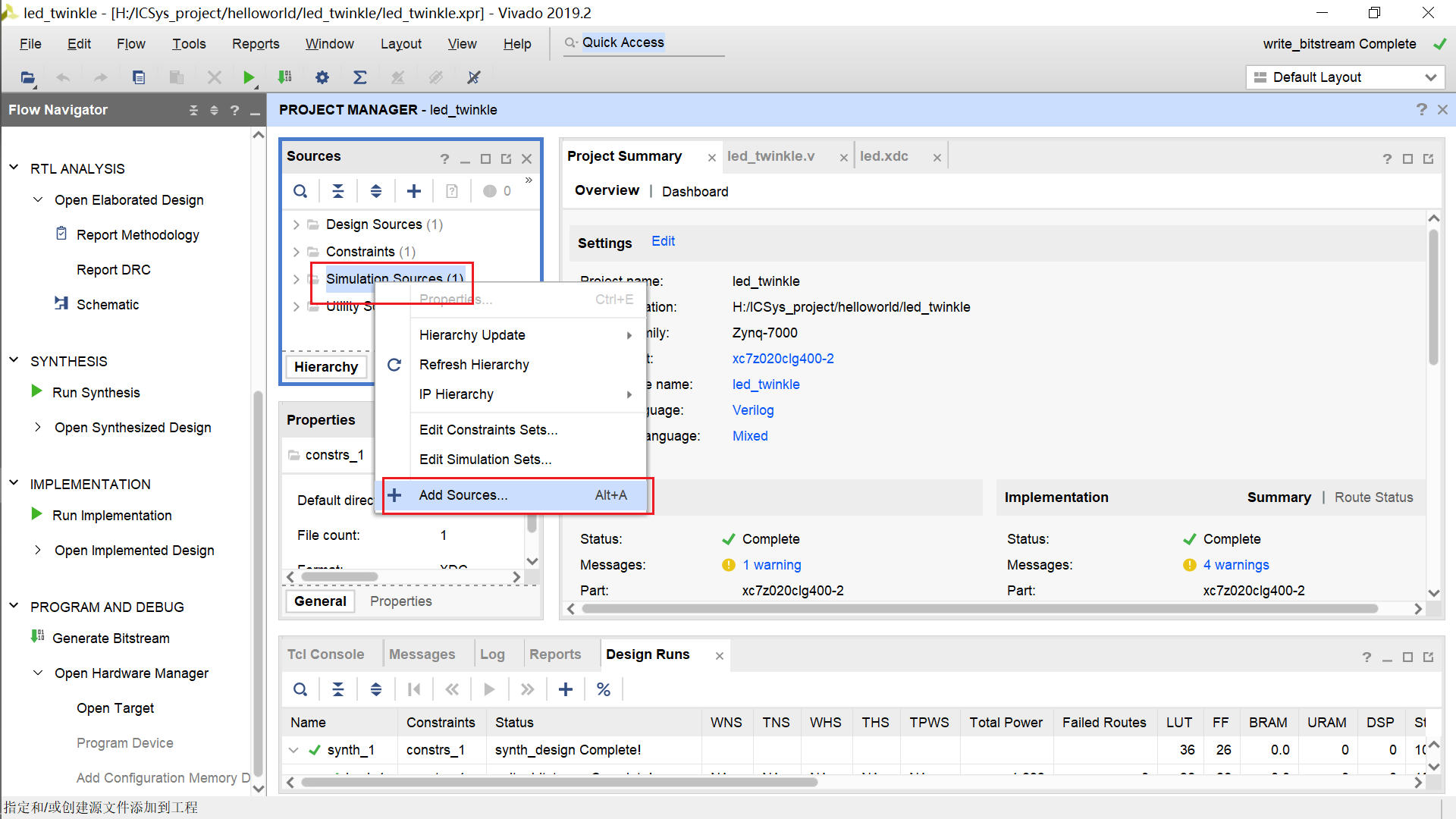Click Project Summary horizontal scrollbar
The width and height of the screenshot is (1456, 819).
click(x=978, y=609)
